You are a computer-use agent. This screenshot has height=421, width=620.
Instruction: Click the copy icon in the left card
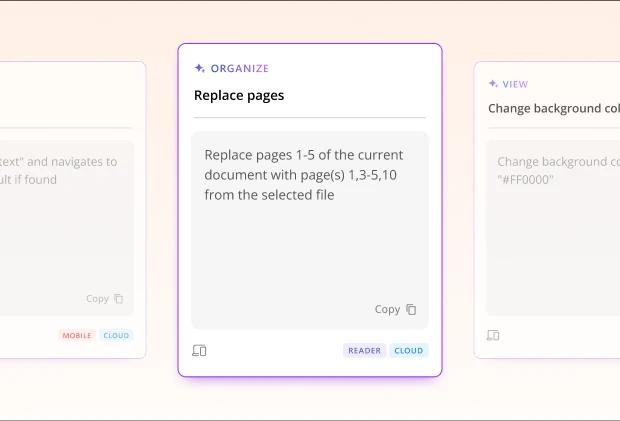click(119, 299)
